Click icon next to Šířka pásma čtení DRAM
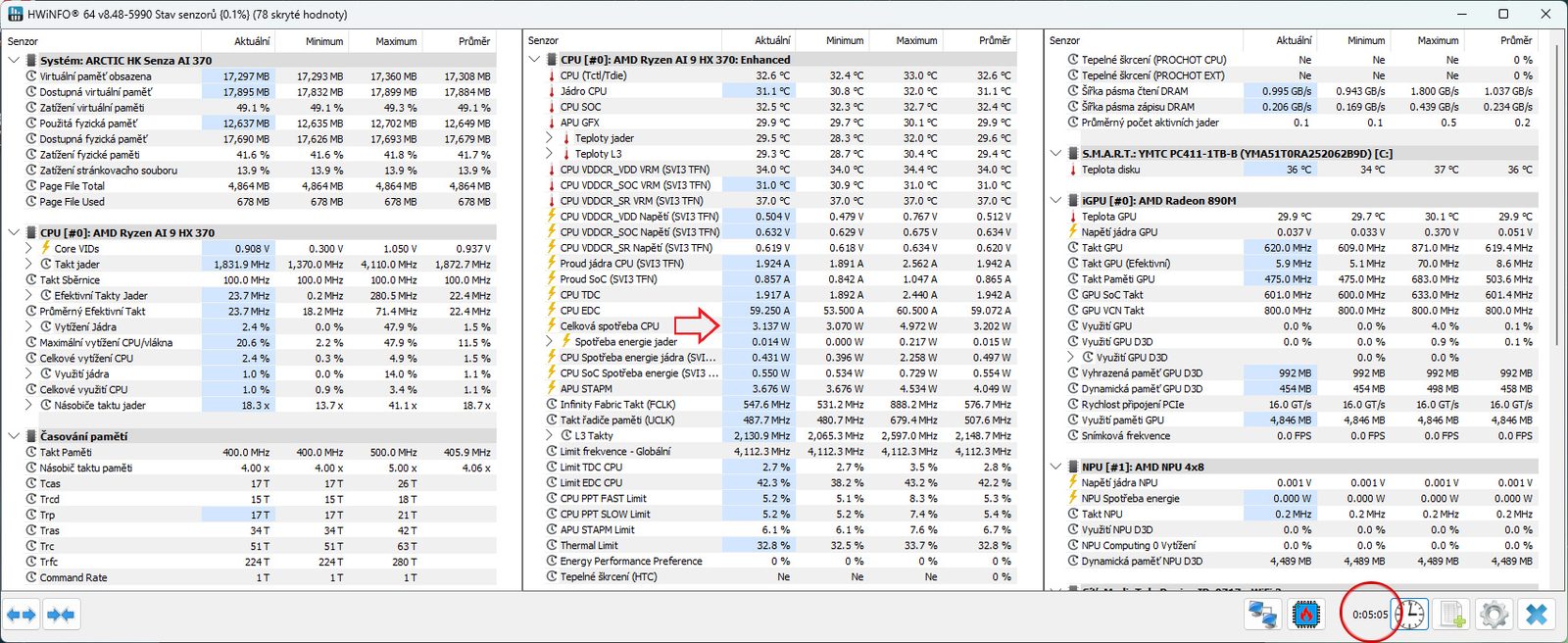This screenshot has height=643, width=1568. click(1073, 91)
